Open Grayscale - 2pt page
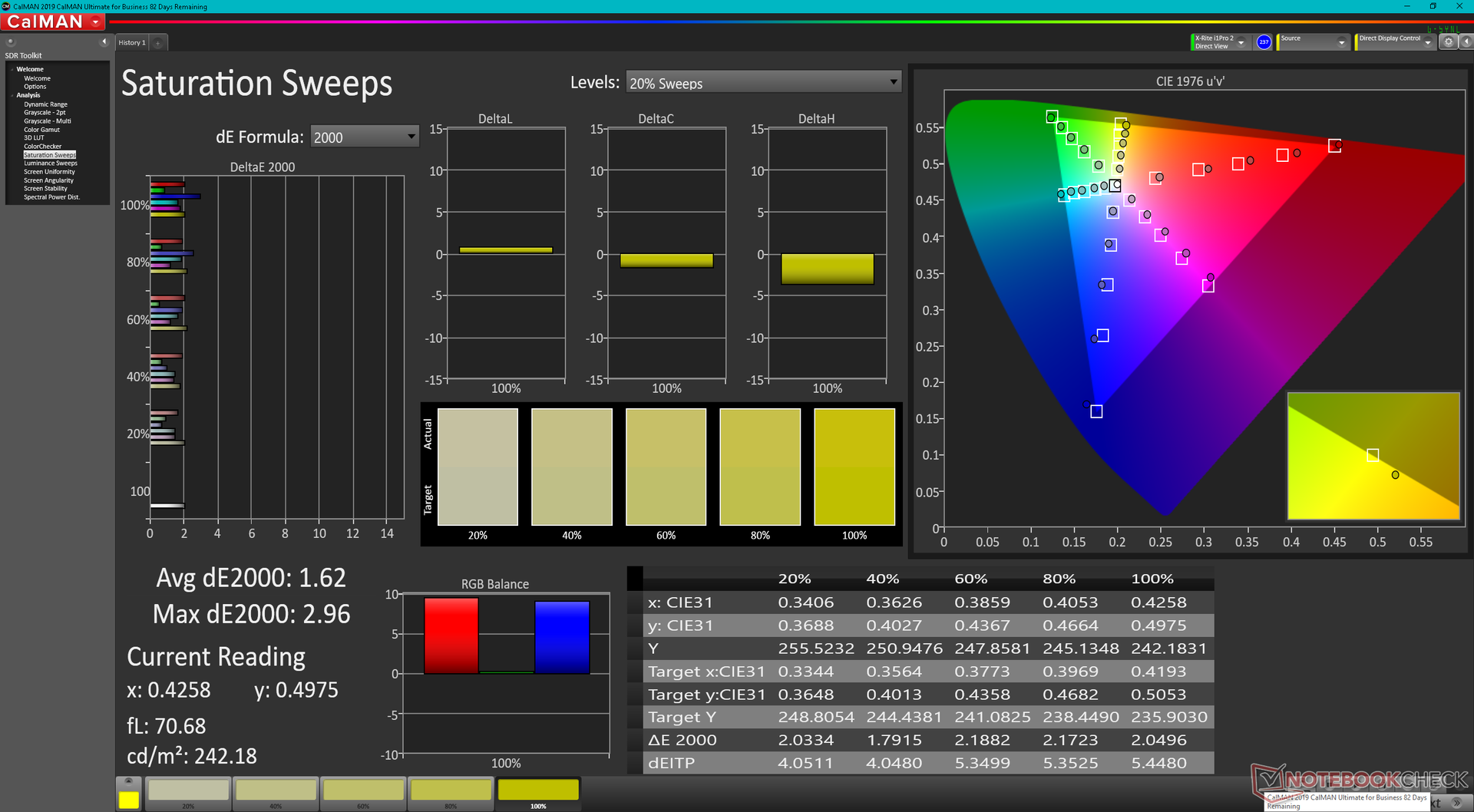Screen dimensions: 1474x812 pos(45,113)
